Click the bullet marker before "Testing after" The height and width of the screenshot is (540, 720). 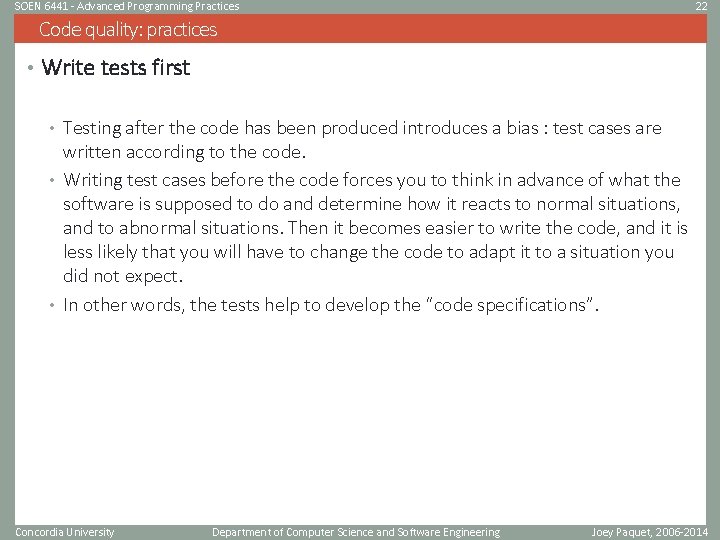[x=54, y=129]
